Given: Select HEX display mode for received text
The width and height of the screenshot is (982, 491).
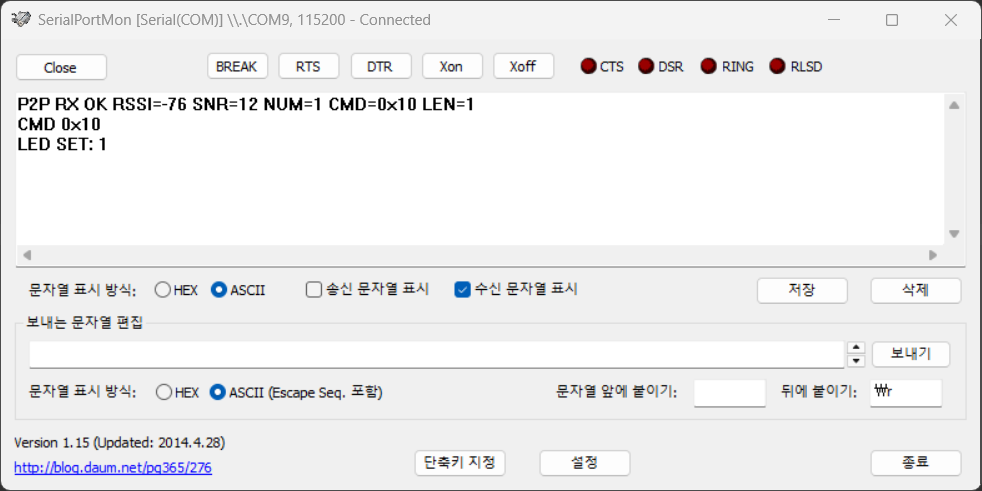Looking at the screenshot, I should coord(163,290).
